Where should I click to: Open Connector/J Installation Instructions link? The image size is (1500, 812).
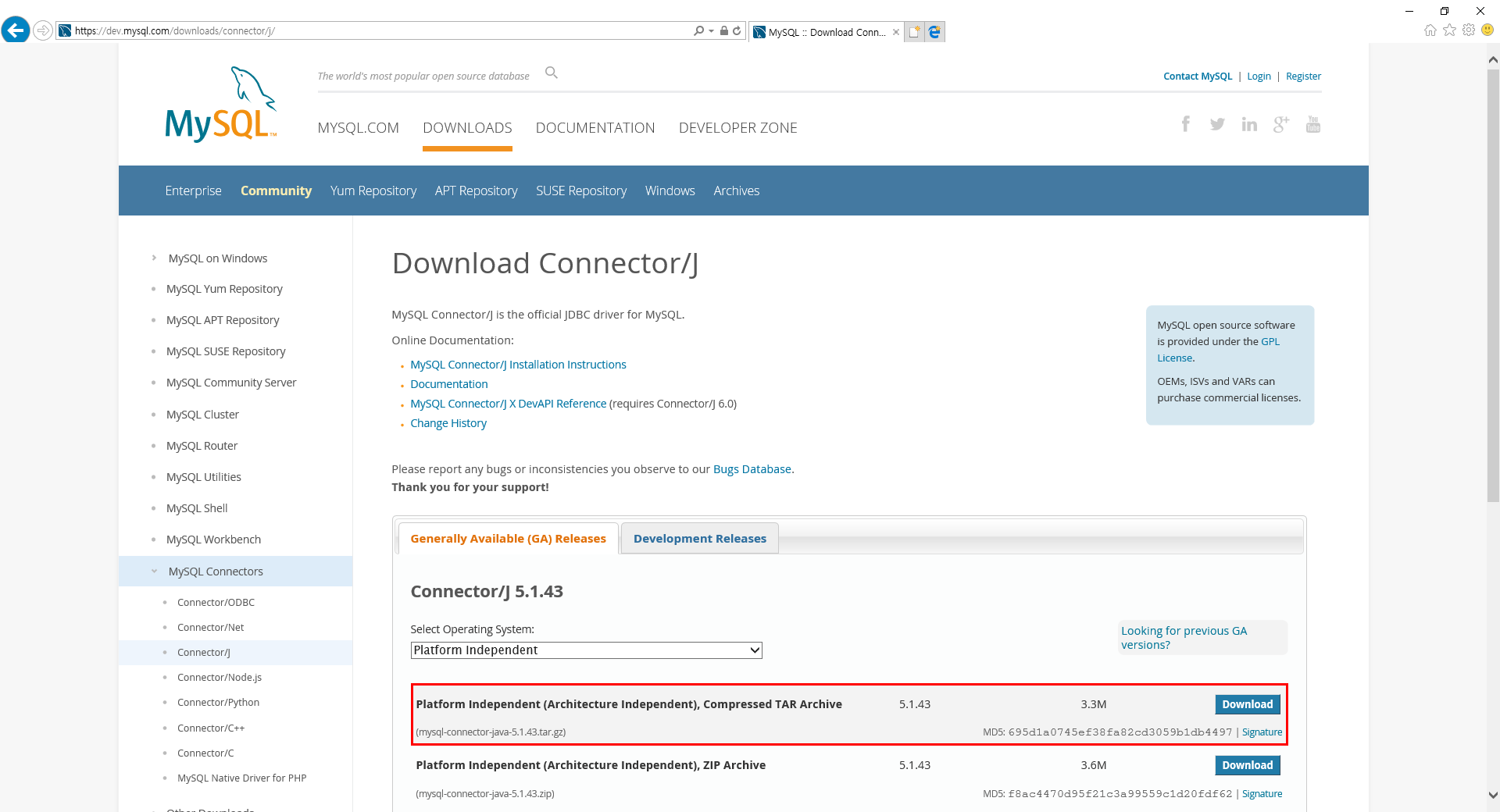point(518,365)
